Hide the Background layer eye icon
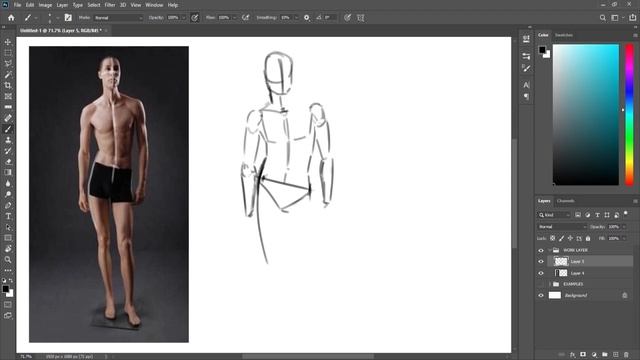Image resolution: width=640 pixels, height=360 pixels. pyautogui.click(x=541, y=296)
